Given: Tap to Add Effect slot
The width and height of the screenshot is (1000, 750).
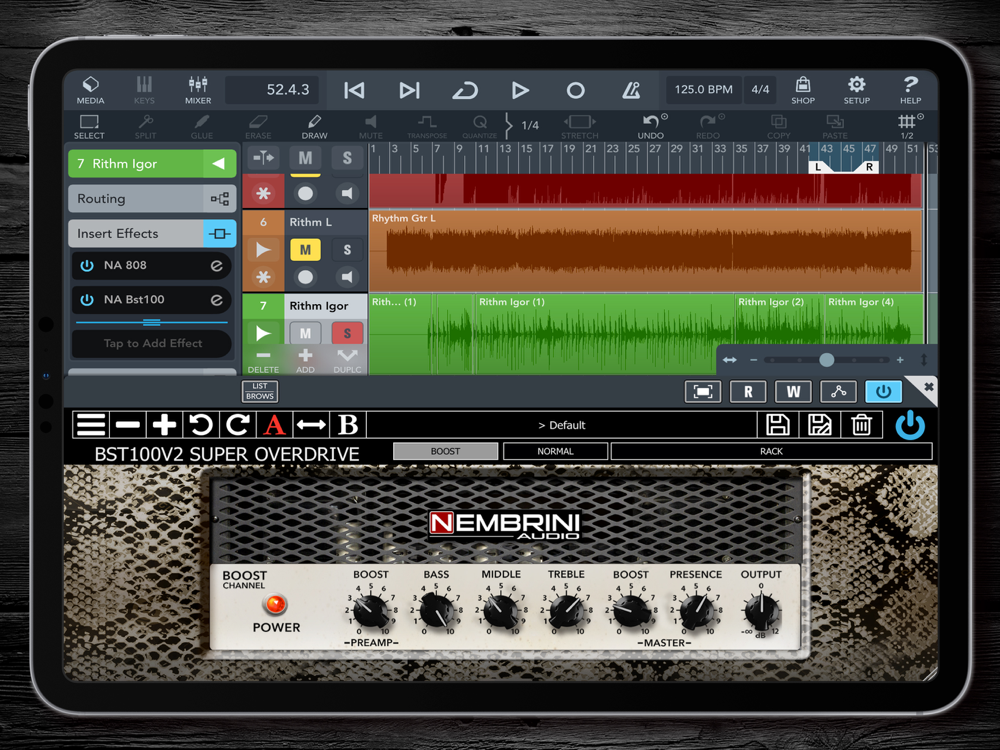Looking at the screenshot, I should click(x=152, y=343).
